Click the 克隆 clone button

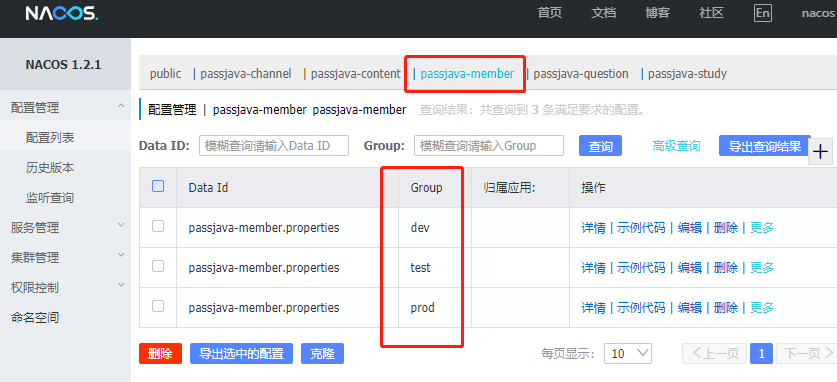tap(322, 354)
